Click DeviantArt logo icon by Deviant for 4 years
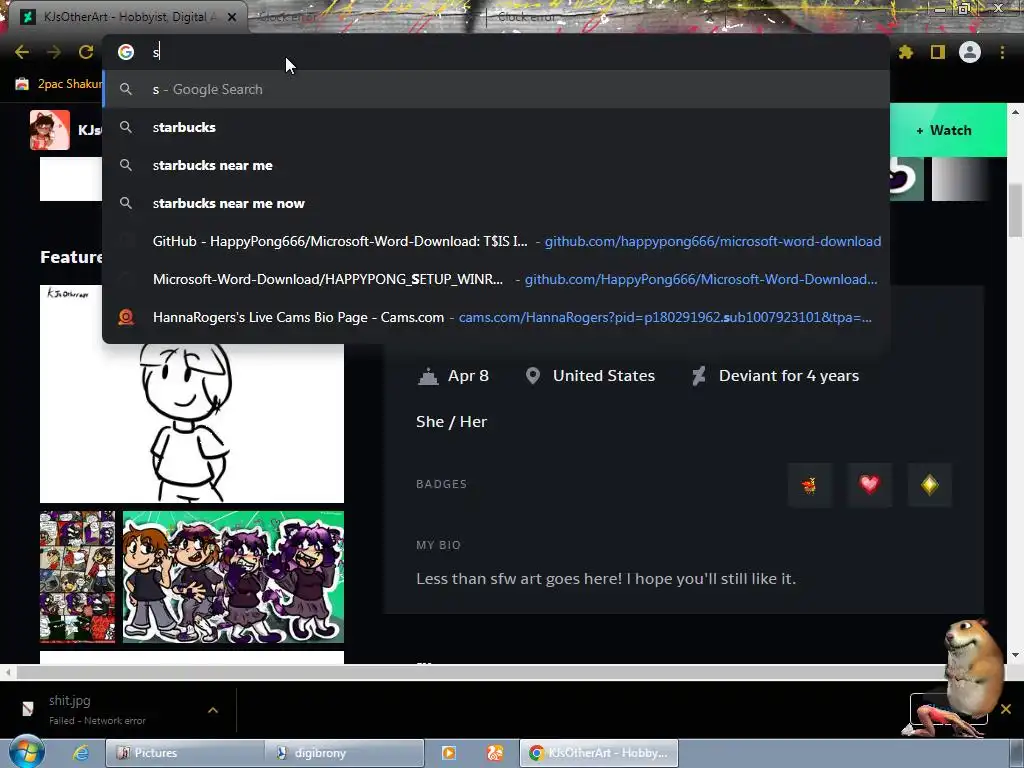Image resolution: width=1024 pixels, height=768 pixels. 699,376
